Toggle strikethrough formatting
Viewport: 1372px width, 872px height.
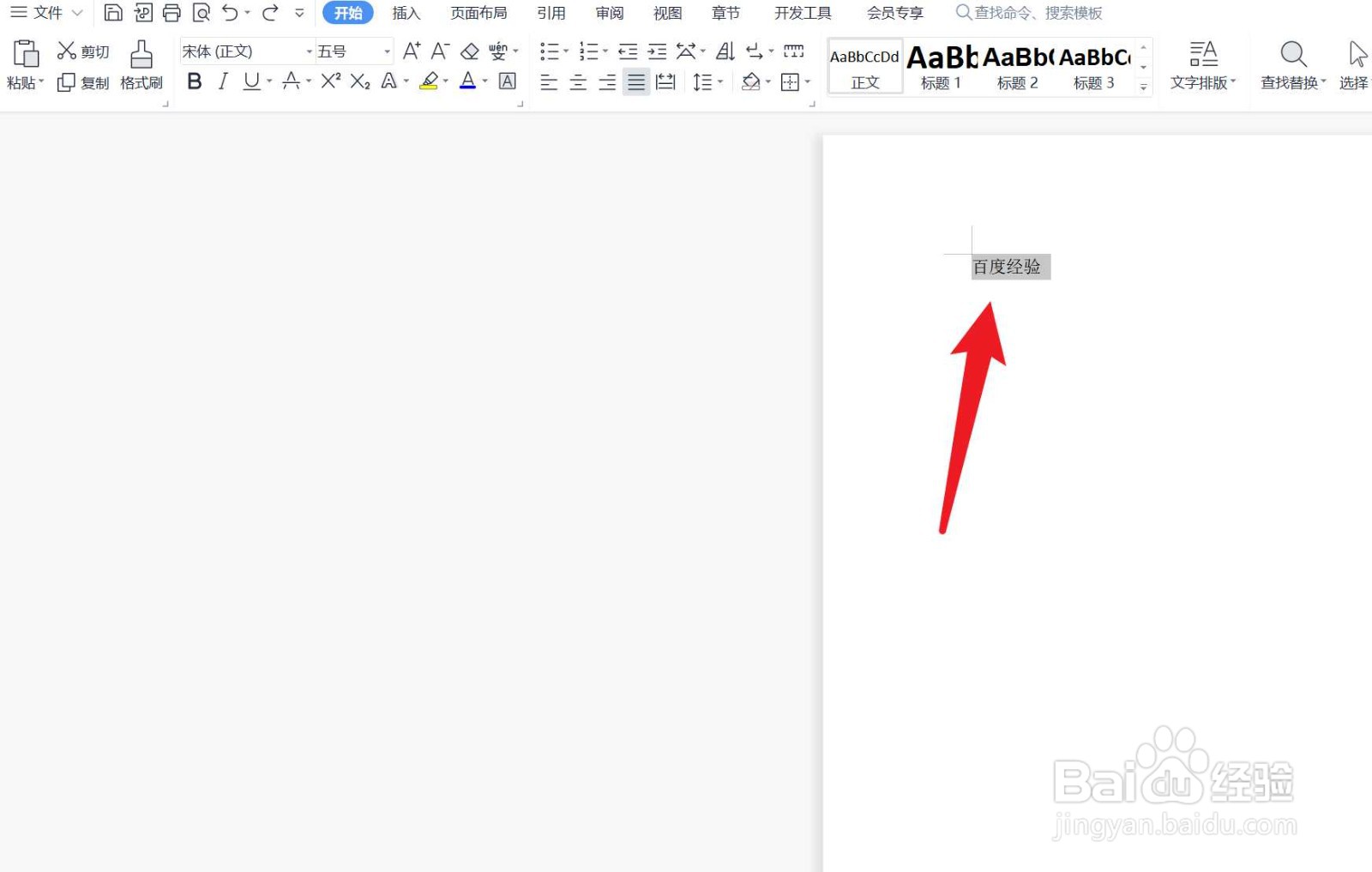(292, 81)
